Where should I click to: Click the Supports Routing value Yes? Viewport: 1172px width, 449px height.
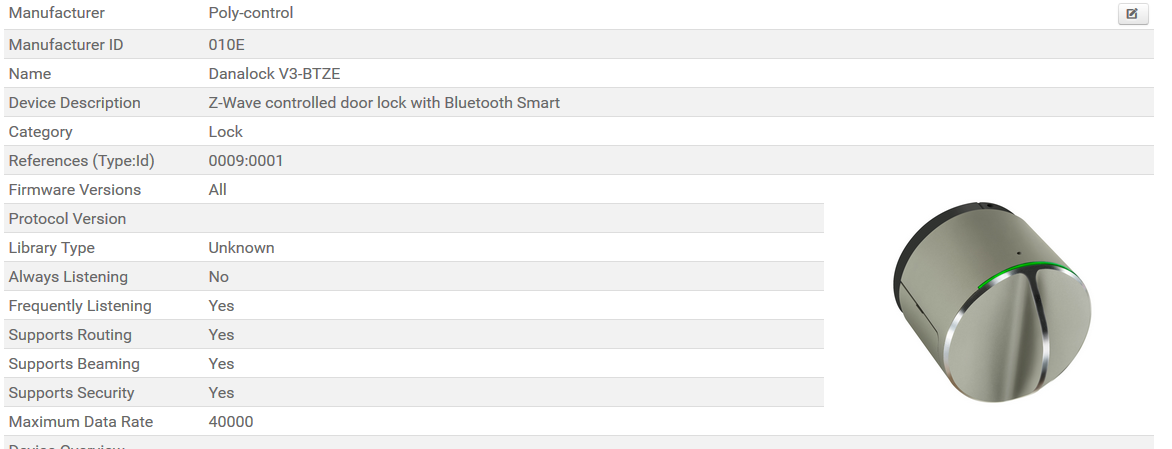[221, 335]
